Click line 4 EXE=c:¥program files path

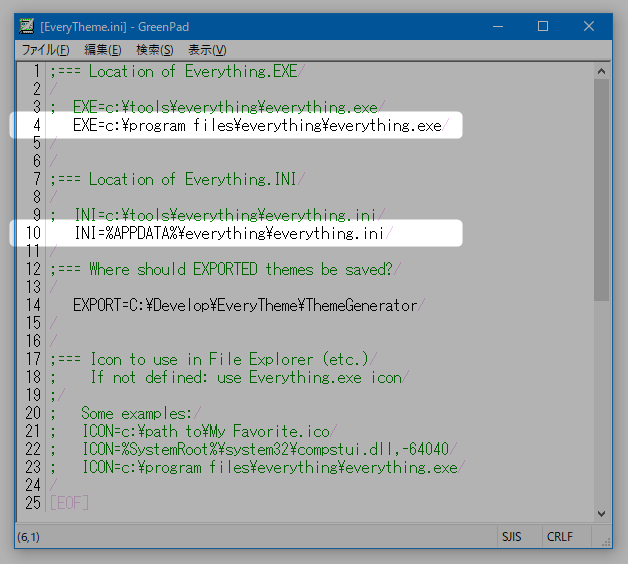coord(257,125)
